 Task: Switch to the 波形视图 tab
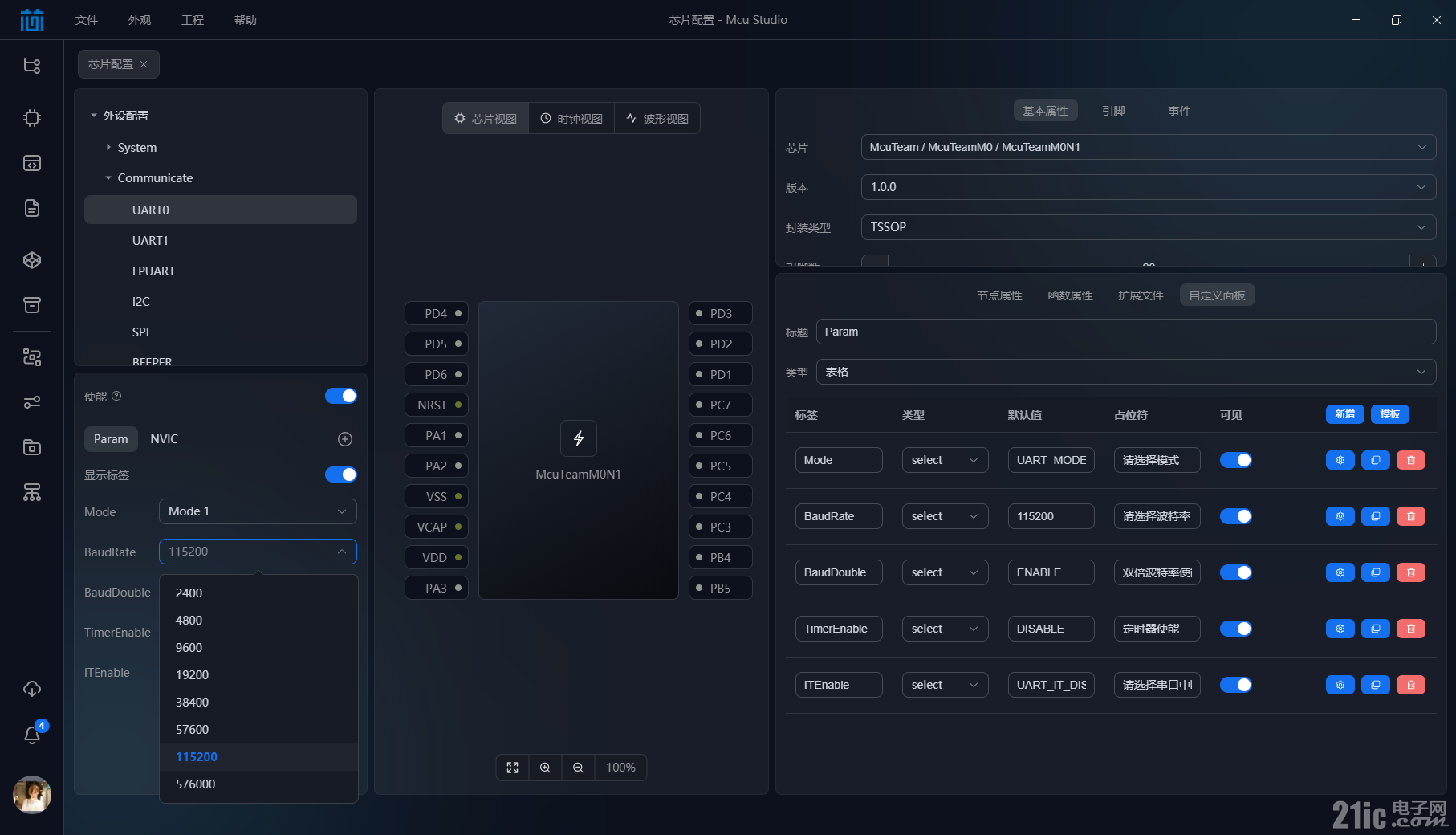tap(657, 118)
